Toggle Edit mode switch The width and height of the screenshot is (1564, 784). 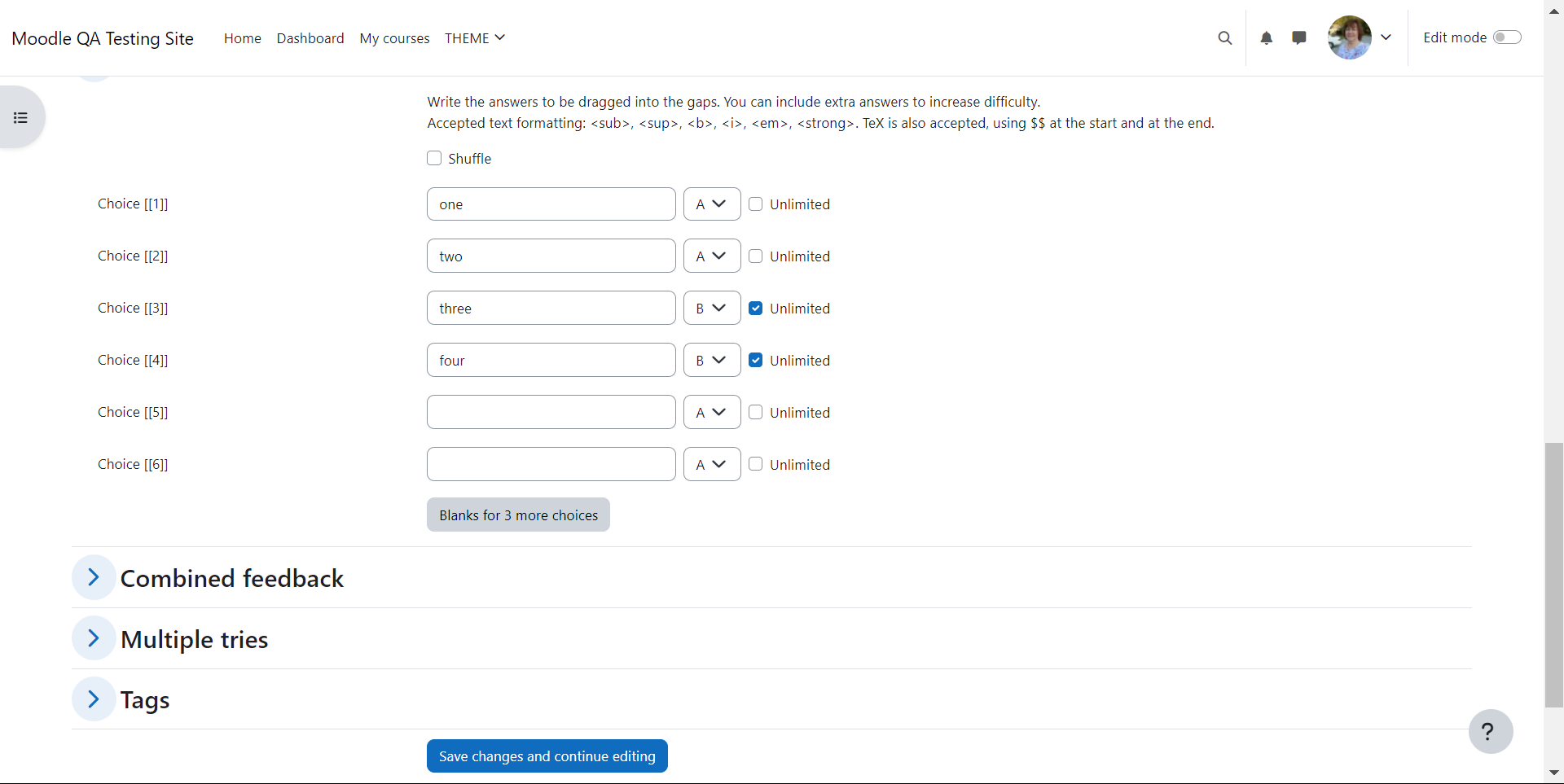(1507, 37)
